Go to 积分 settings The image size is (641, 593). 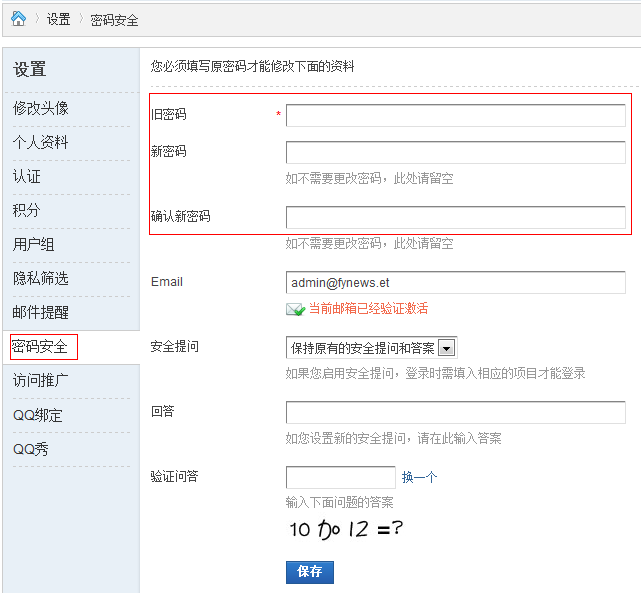(27, 210)
